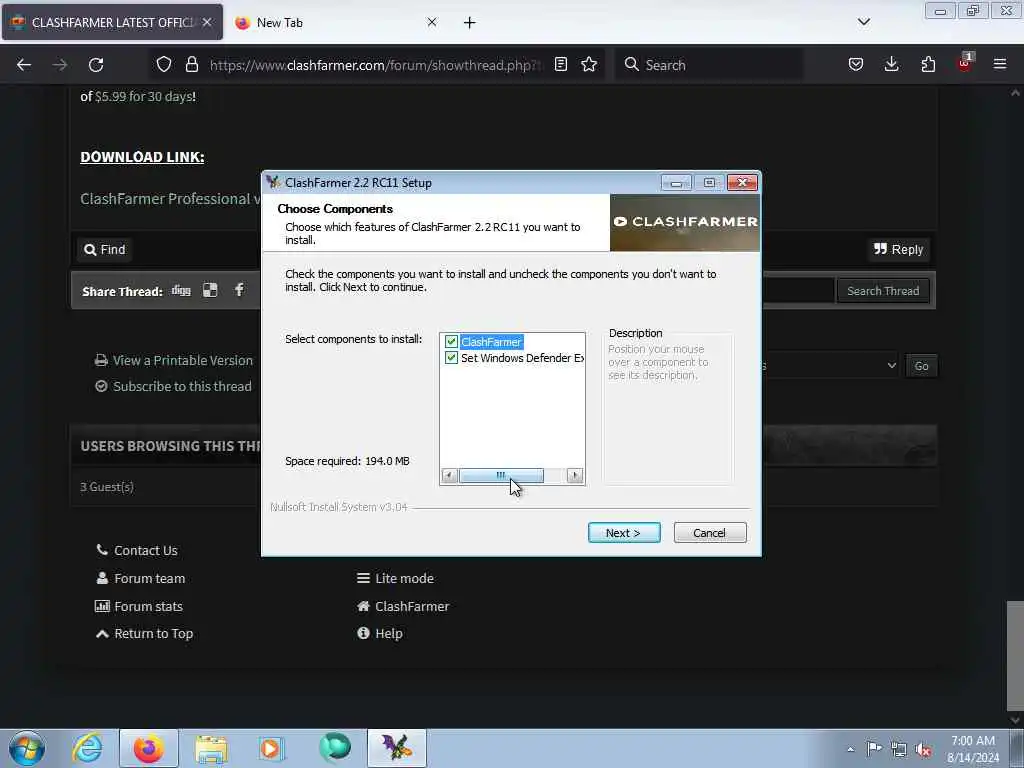This screenshot has width=1024, height=768.
Task: Open Windows Explorer from the taskbar
Action: click(211, 748)
